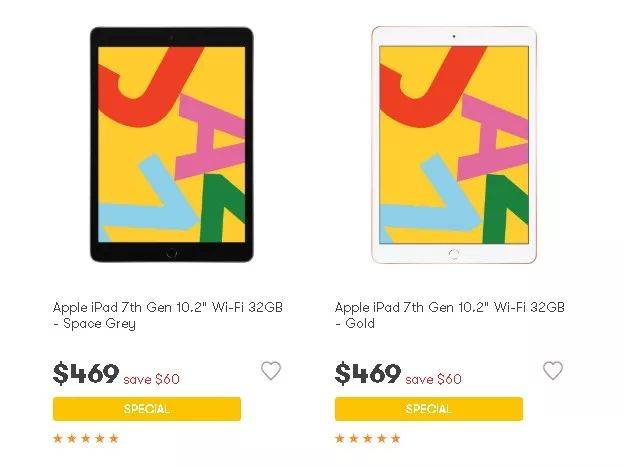Click the home button on Gold iPad image
The image size is (624, 467).
(454, 254)
